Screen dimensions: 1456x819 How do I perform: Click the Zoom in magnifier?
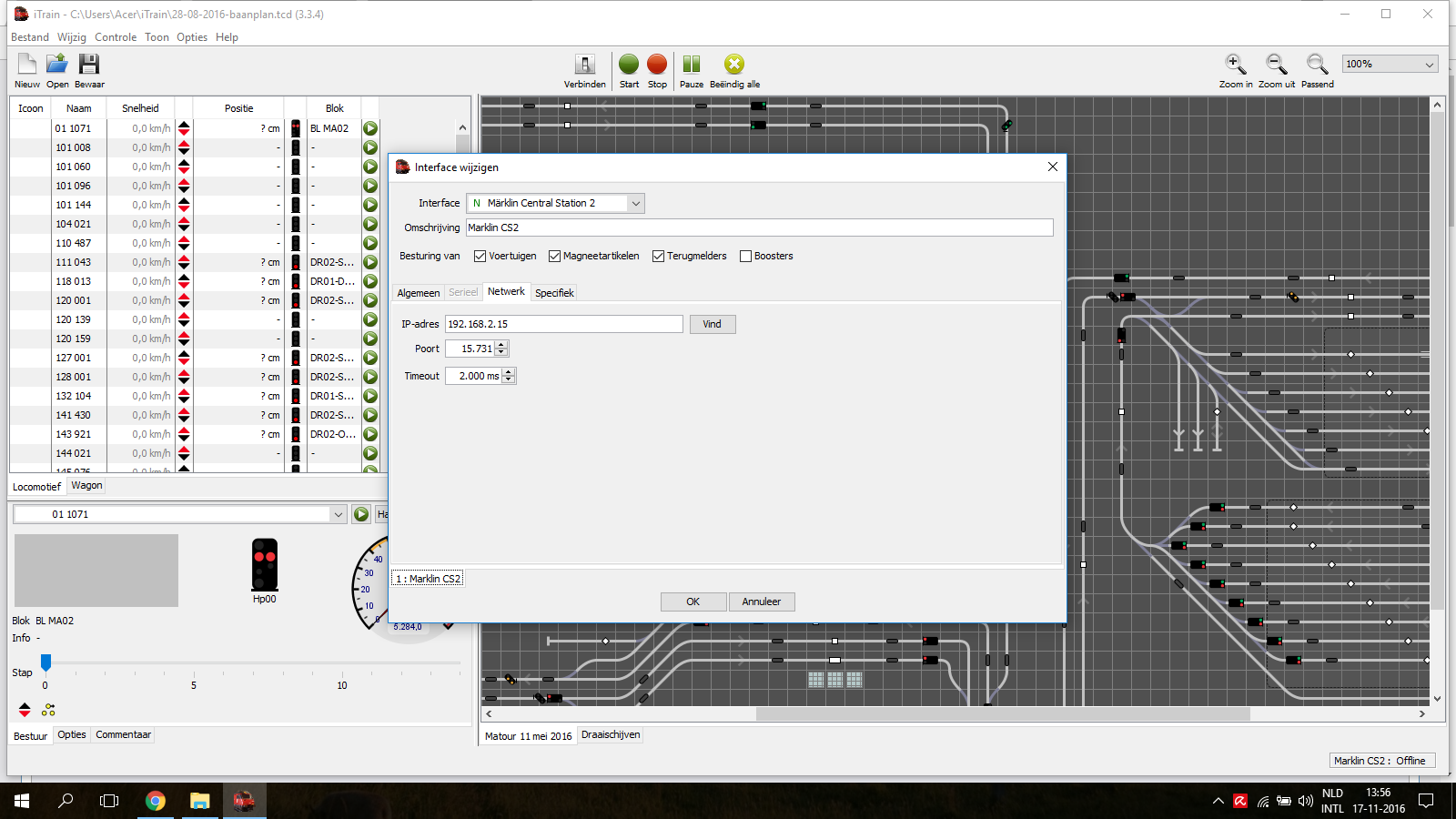pyautogui.click(x=1236, y=64)
